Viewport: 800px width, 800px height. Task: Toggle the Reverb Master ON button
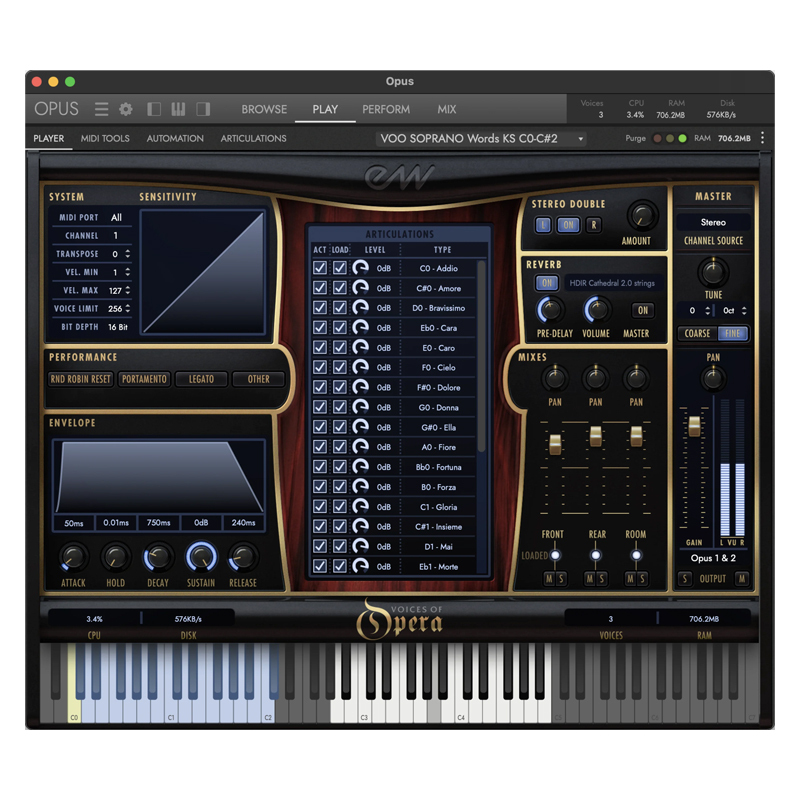[x=642, y=310]
